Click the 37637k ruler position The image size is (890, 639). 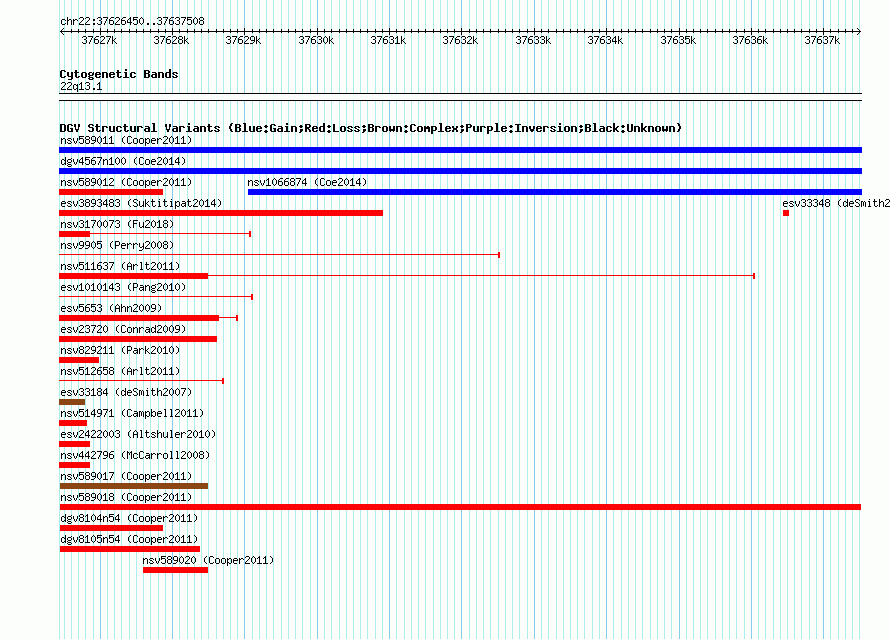(822, 40)
